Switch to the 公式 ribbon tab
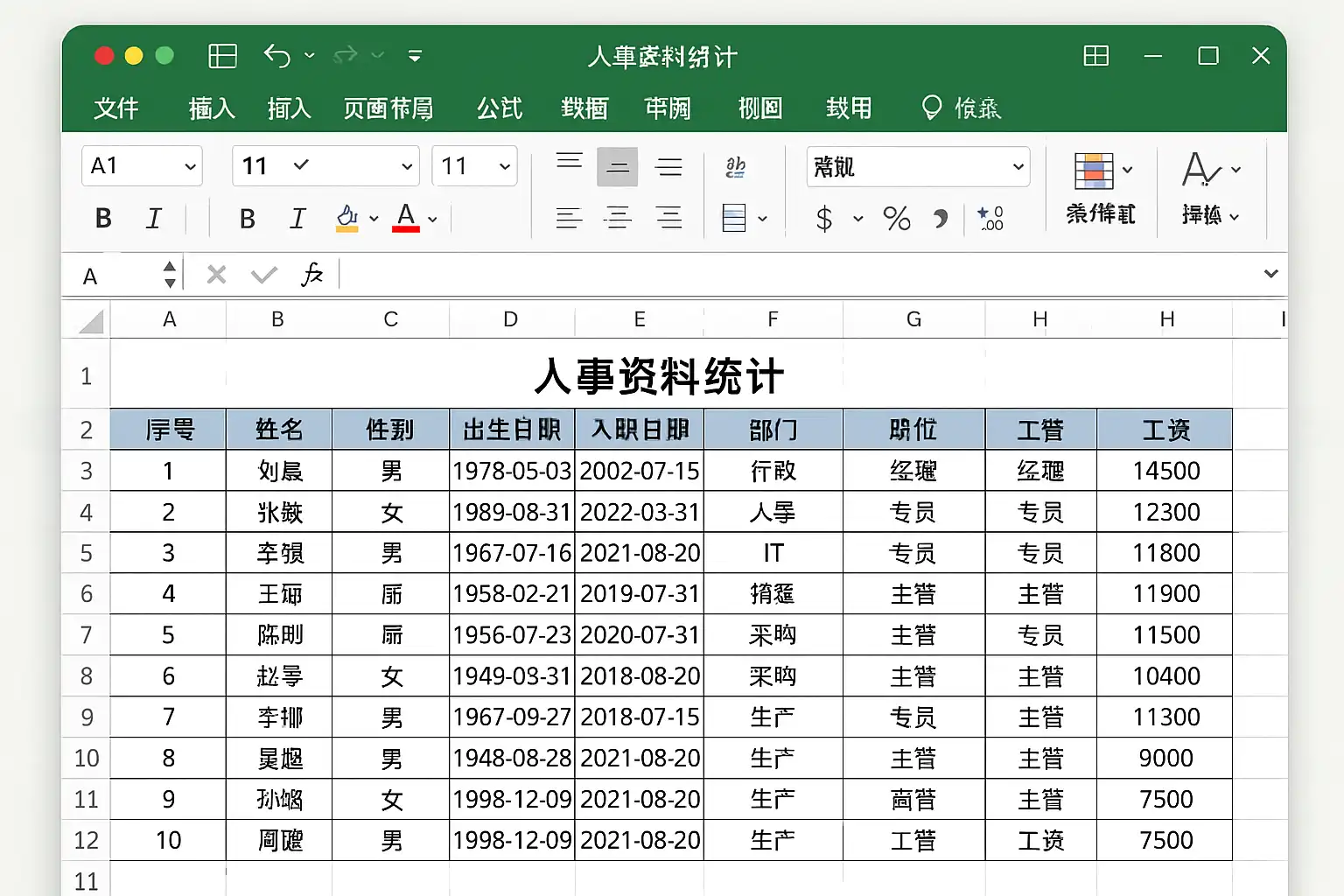The width and height of the screenshot is (1344, 896). tap(500, 108)
